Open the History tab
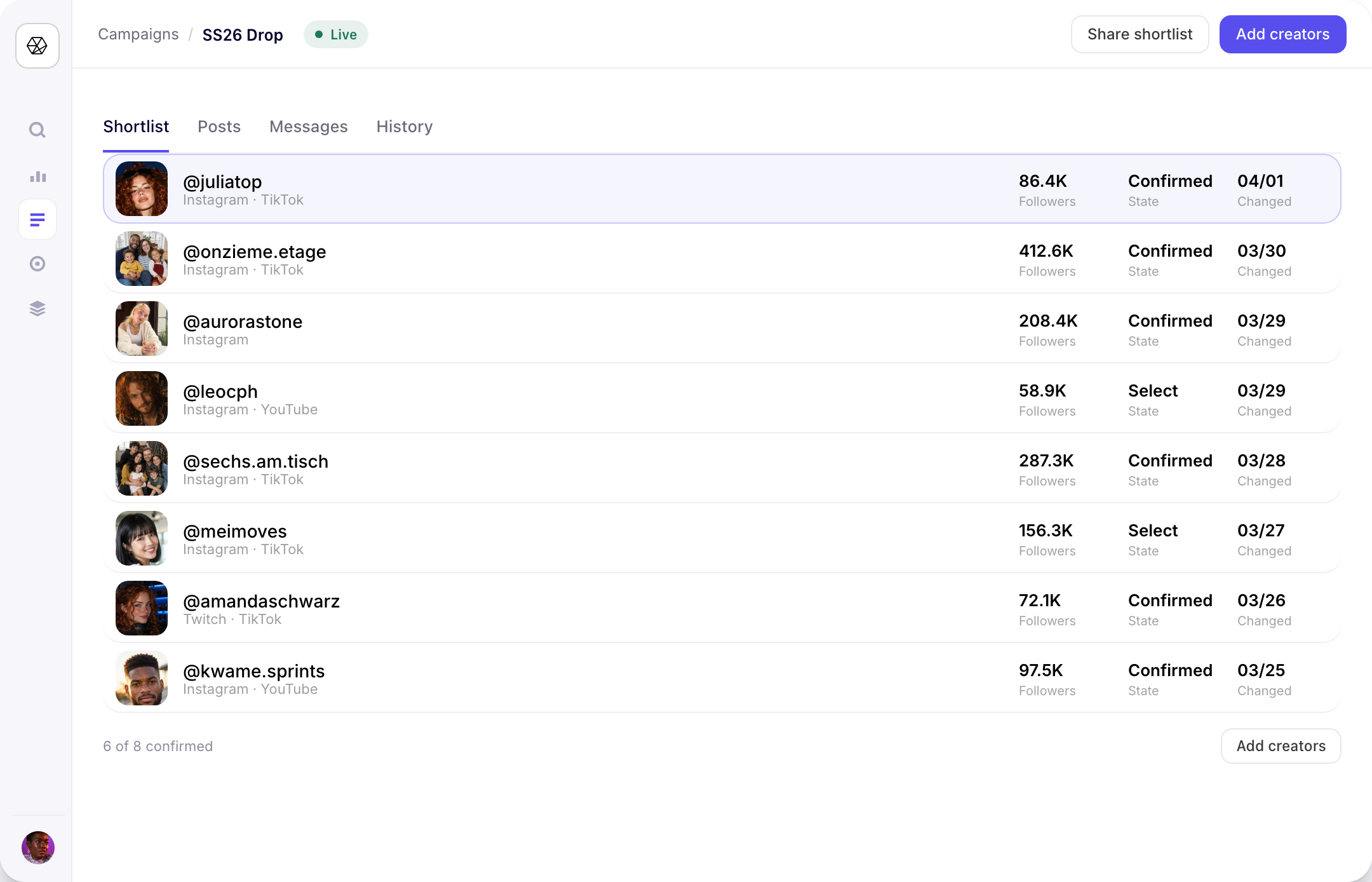 tap(405, 126)
